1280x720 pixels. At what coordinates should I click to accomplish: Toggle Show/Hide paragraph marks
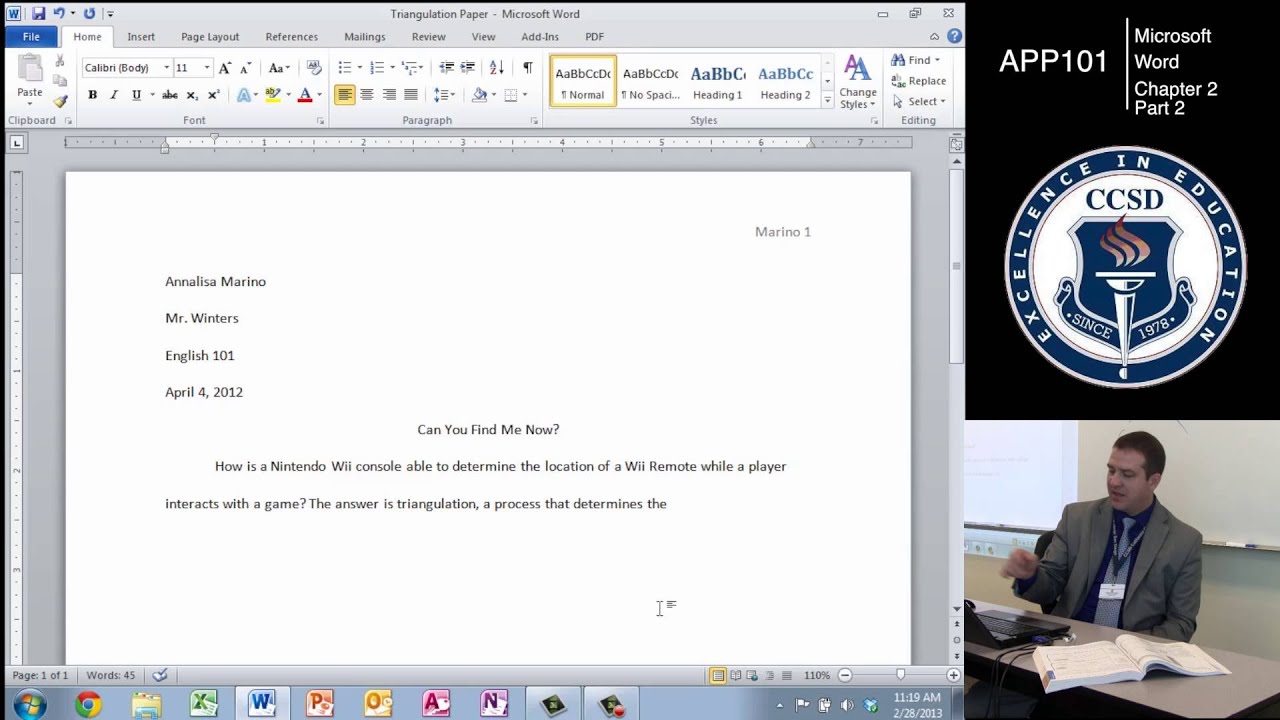527,68
